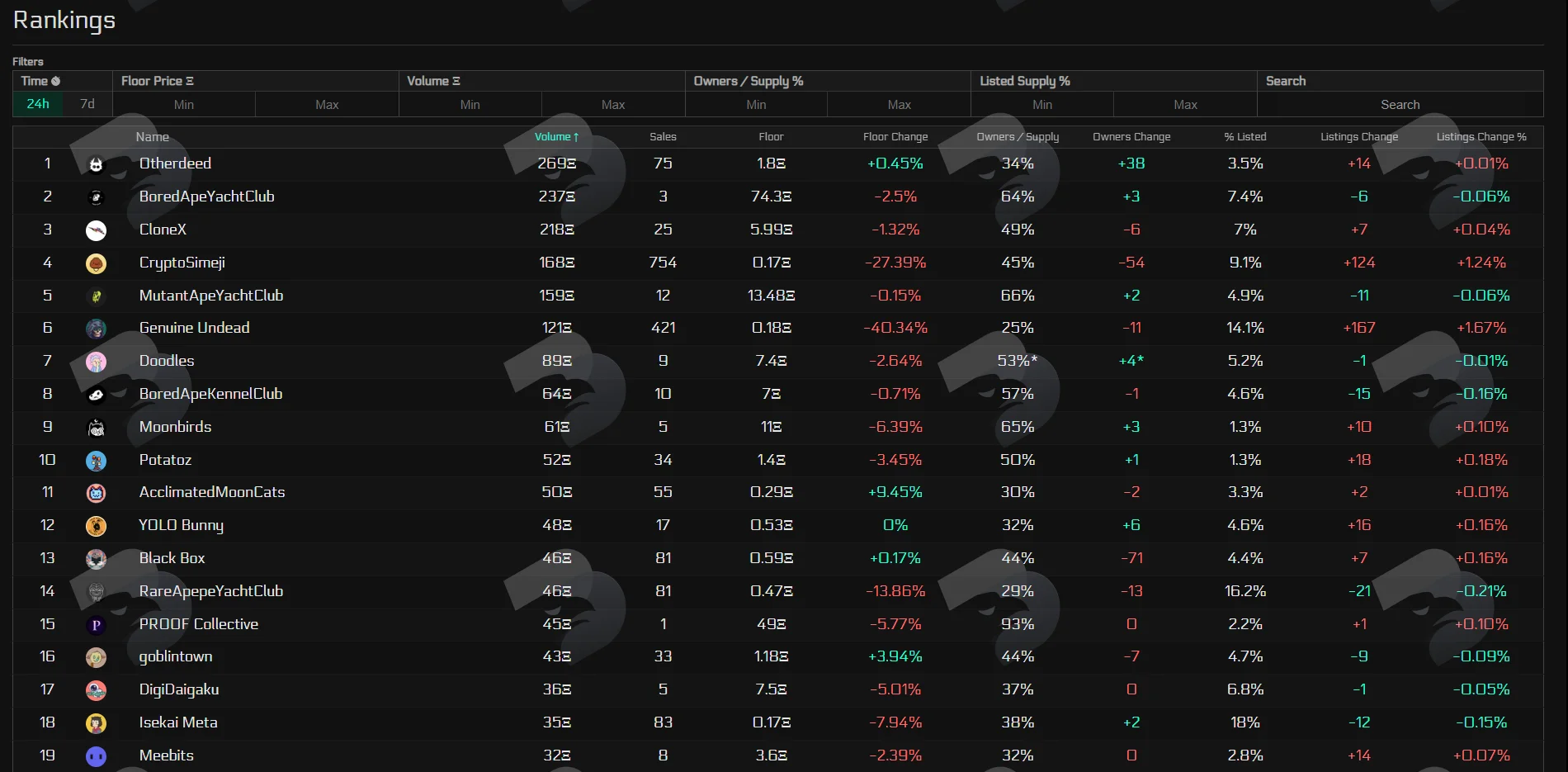This screenshot has width=1568, height=772.
Task: Click the Isekai Meta avatar icon
Action: [97, 723]
